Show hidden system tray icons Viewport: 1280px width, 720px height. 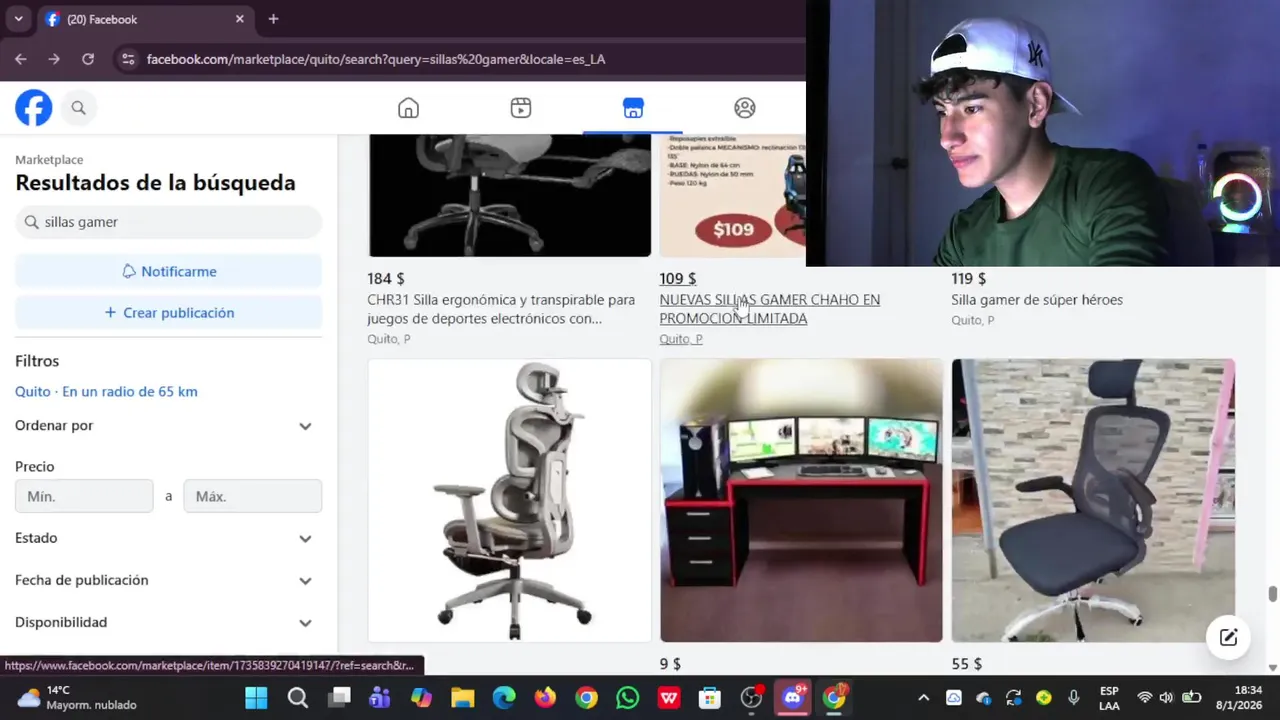tap(923, 697)
